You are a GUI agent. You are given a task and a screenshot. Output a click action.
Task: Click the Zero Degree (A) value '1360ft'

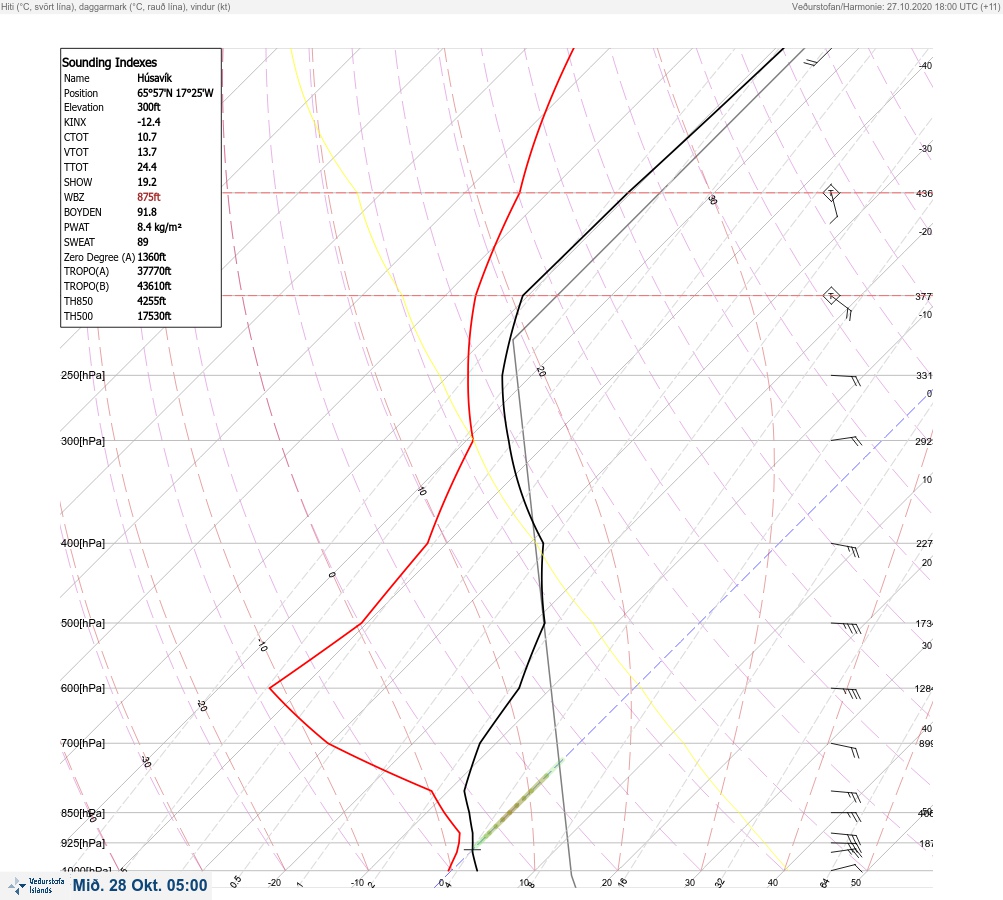tap(152, 257)
